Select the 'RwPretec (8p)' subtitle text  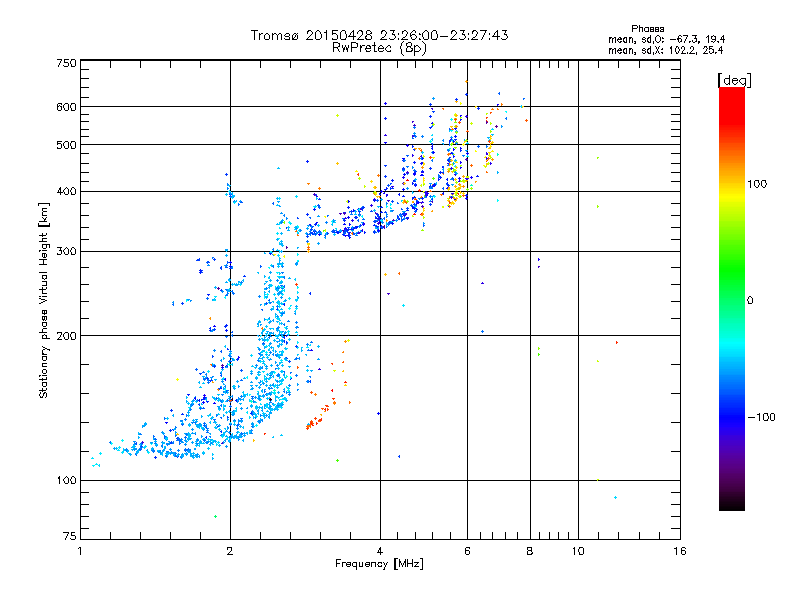pos(379,48)
